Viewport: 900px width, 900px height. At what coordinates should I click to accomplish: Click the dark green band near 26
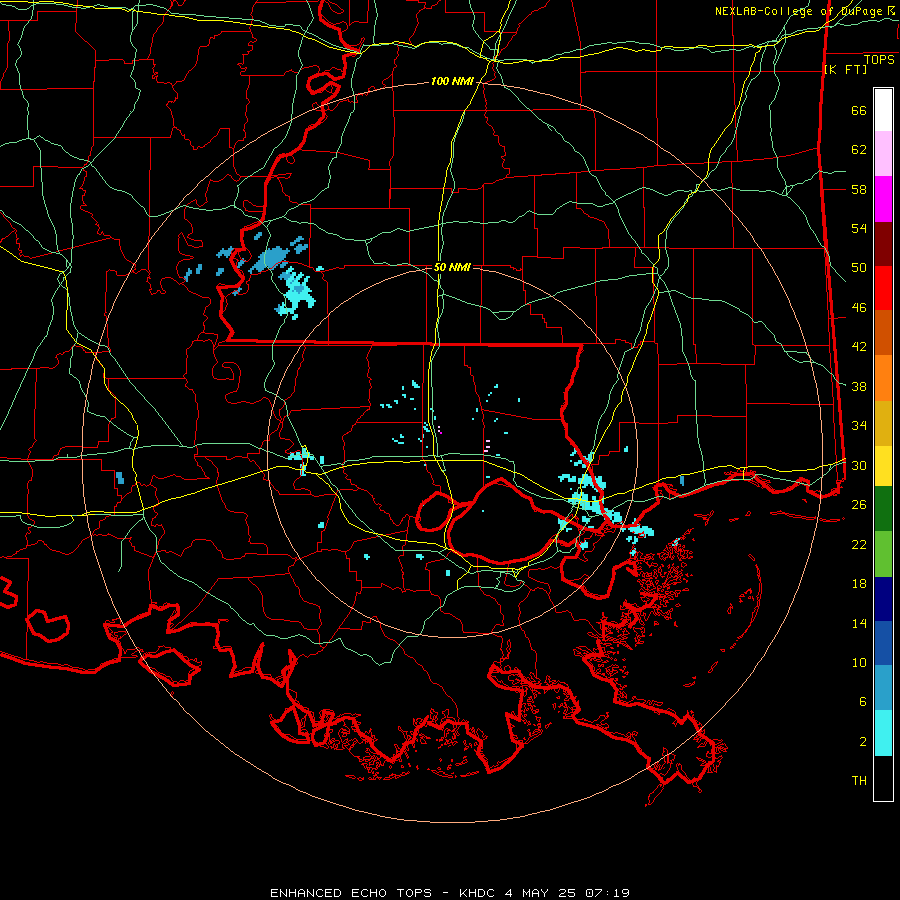click(x=883, y=509)
